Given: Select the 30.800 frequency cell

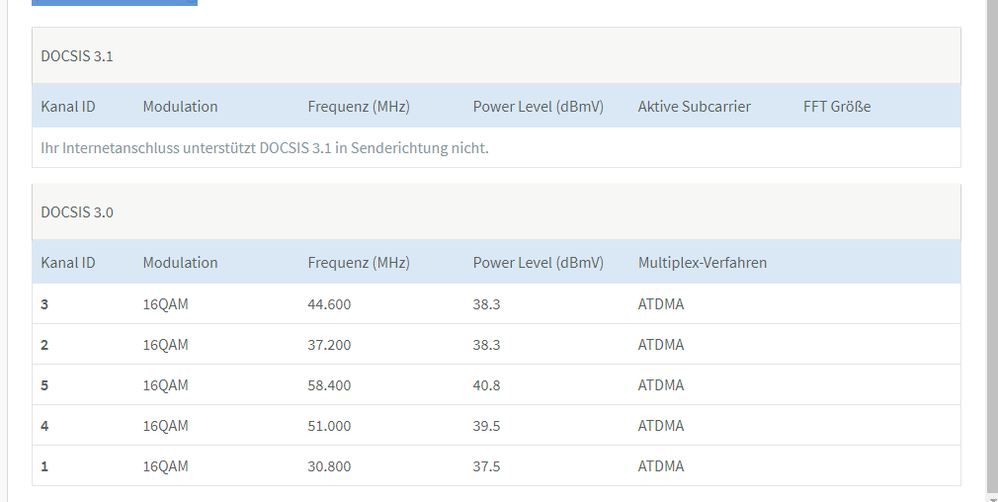Looking at the screenshot, I should pyautogui.click(x=329, y=466).
